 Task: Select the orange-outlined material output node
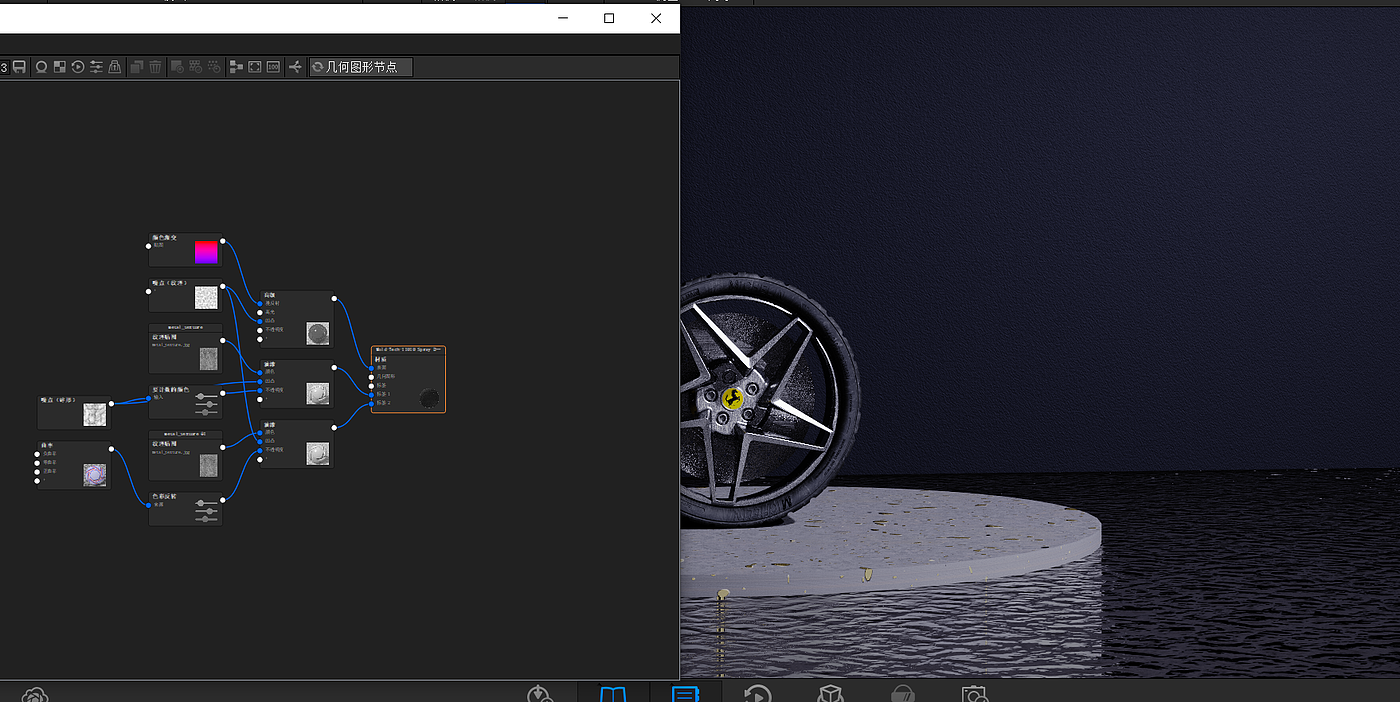[x=408, y=379]
